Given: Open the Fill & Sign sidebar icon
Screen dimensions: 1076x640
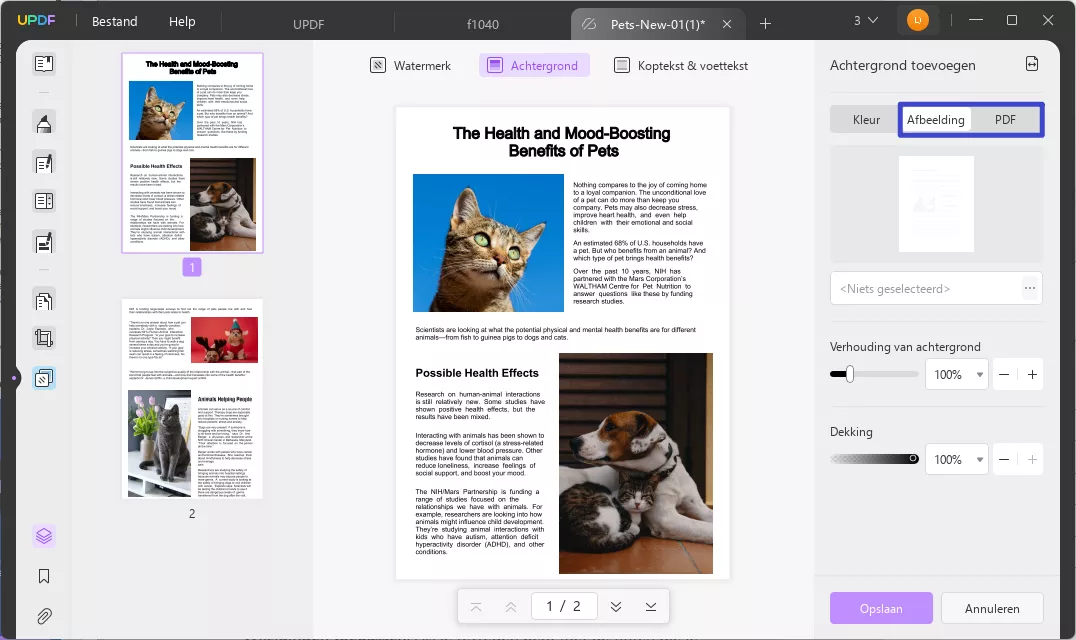Looking at the screenshot, I should 44,242.
